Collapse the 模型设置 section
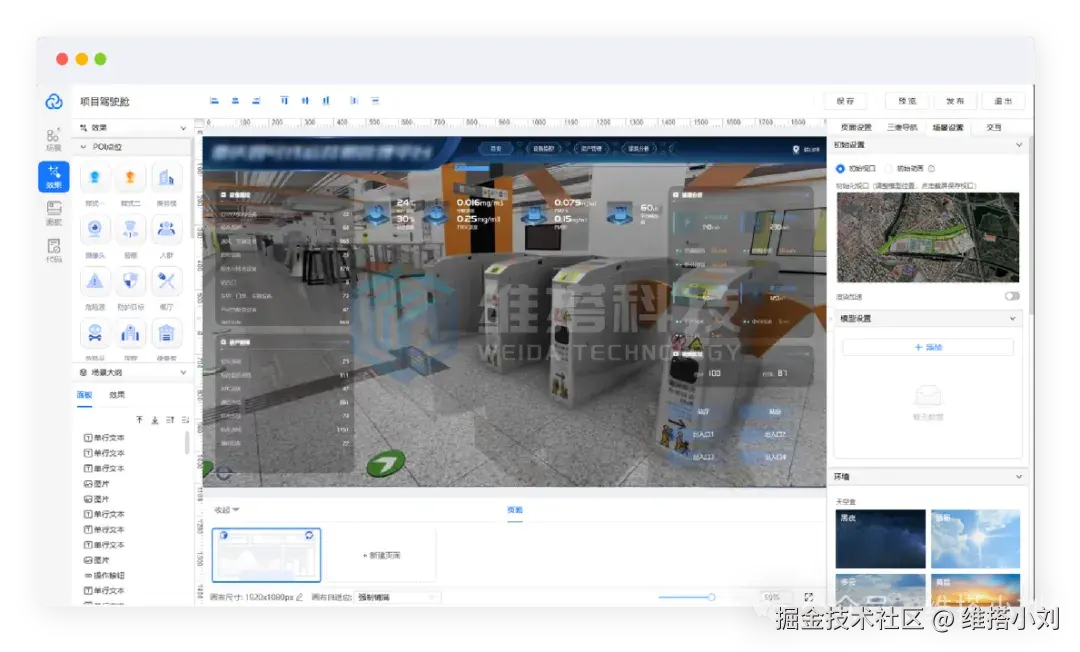 1012,319
